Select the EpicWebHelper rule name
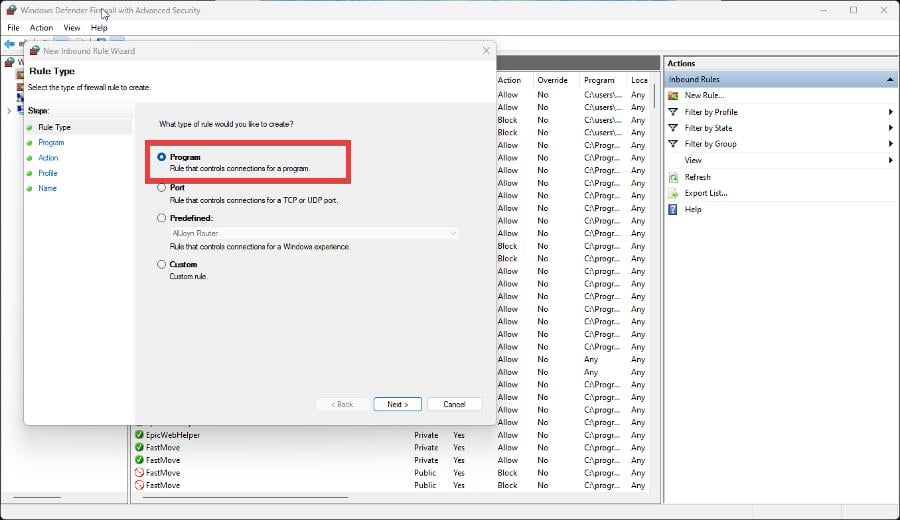This screenshot has height=520, width=900. click(x=173, y=435)
